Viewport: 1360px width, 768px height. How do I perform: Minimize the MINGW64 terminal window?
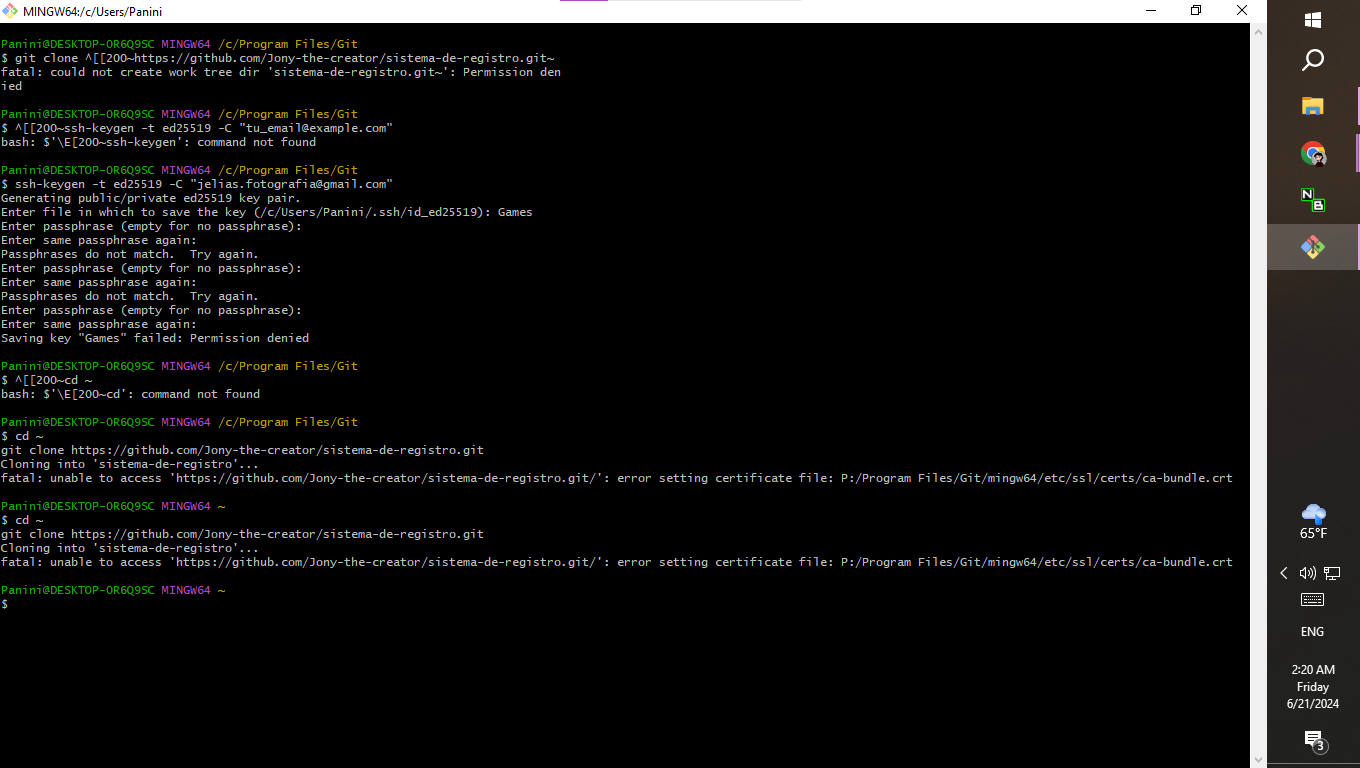point(1149,11)
